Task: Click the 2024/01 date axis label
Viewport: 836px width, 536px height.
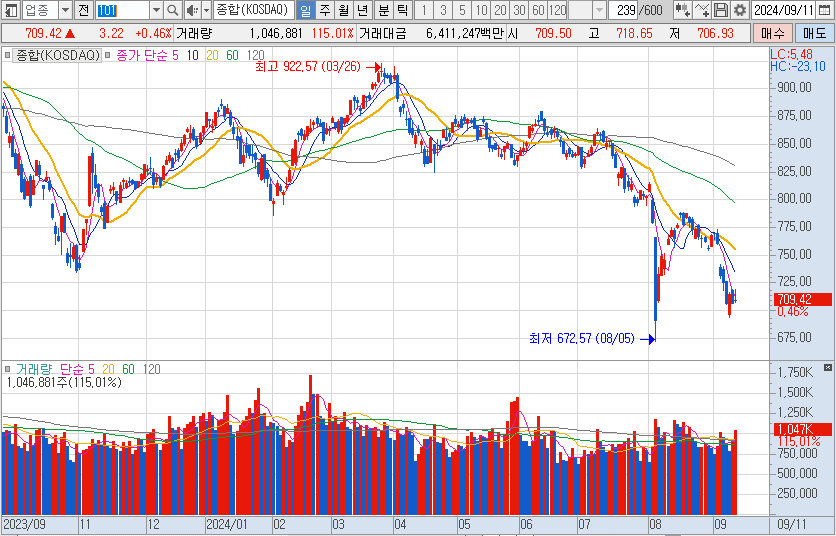Action: click(x=228, y=525)
